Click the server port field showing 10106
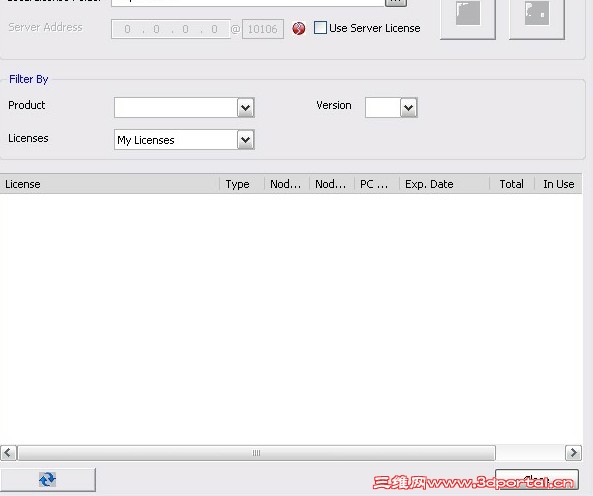The image size is (593, 496). point(263,29)
